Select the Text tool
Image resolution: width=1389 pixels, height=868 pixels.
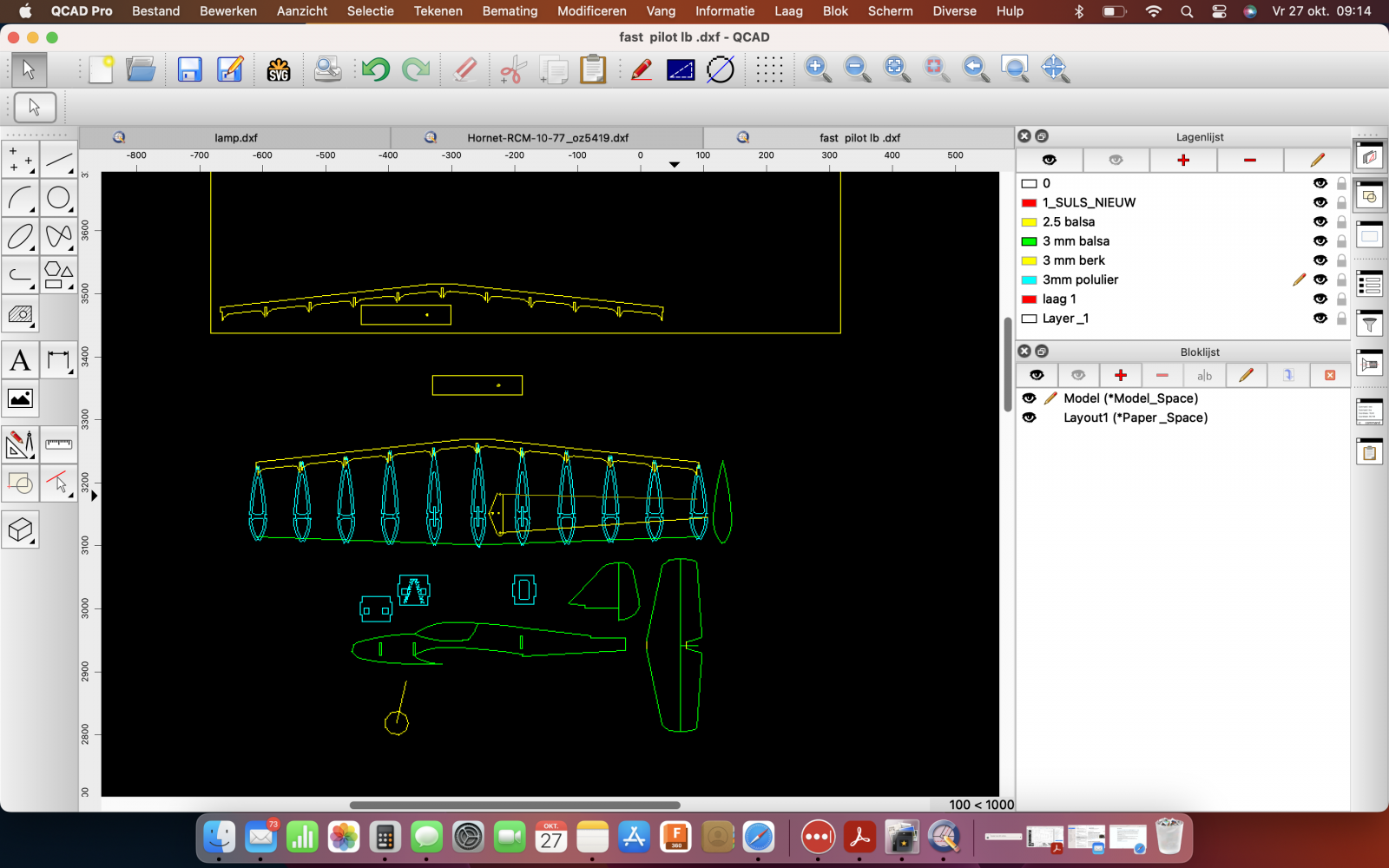[21, 360]
